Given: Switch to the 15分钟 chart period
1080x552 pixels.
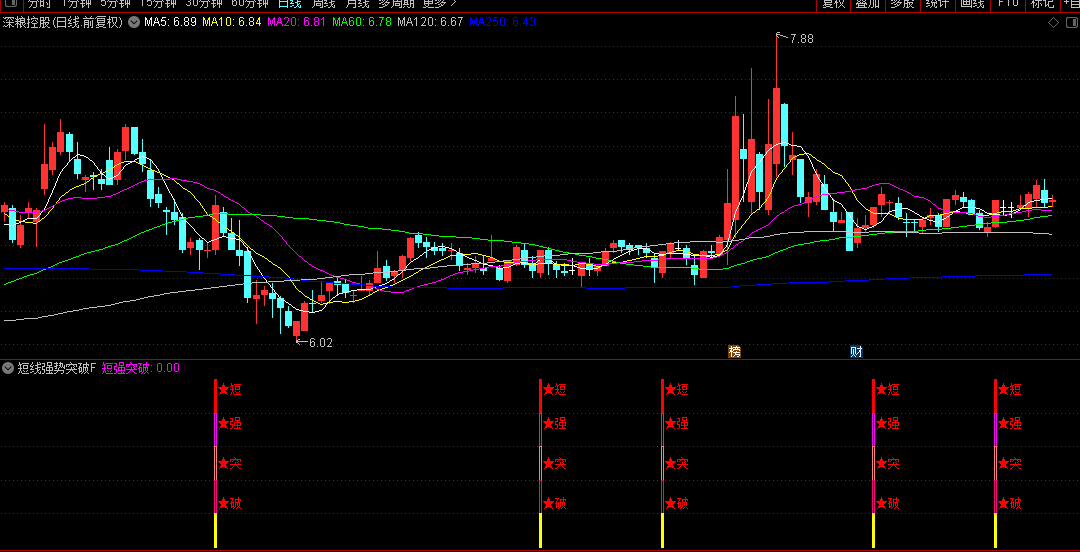Looking at the screenshot, I should [158, 3].
